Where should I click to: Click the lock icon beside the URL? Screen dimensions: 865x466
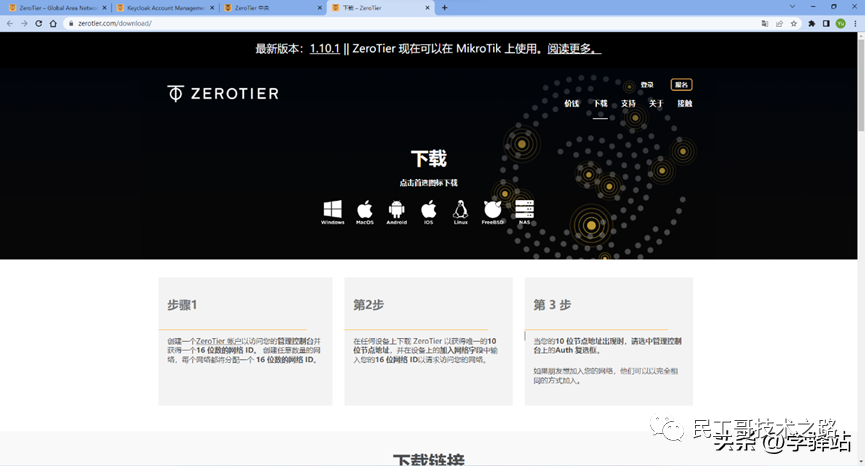[71, 23]
